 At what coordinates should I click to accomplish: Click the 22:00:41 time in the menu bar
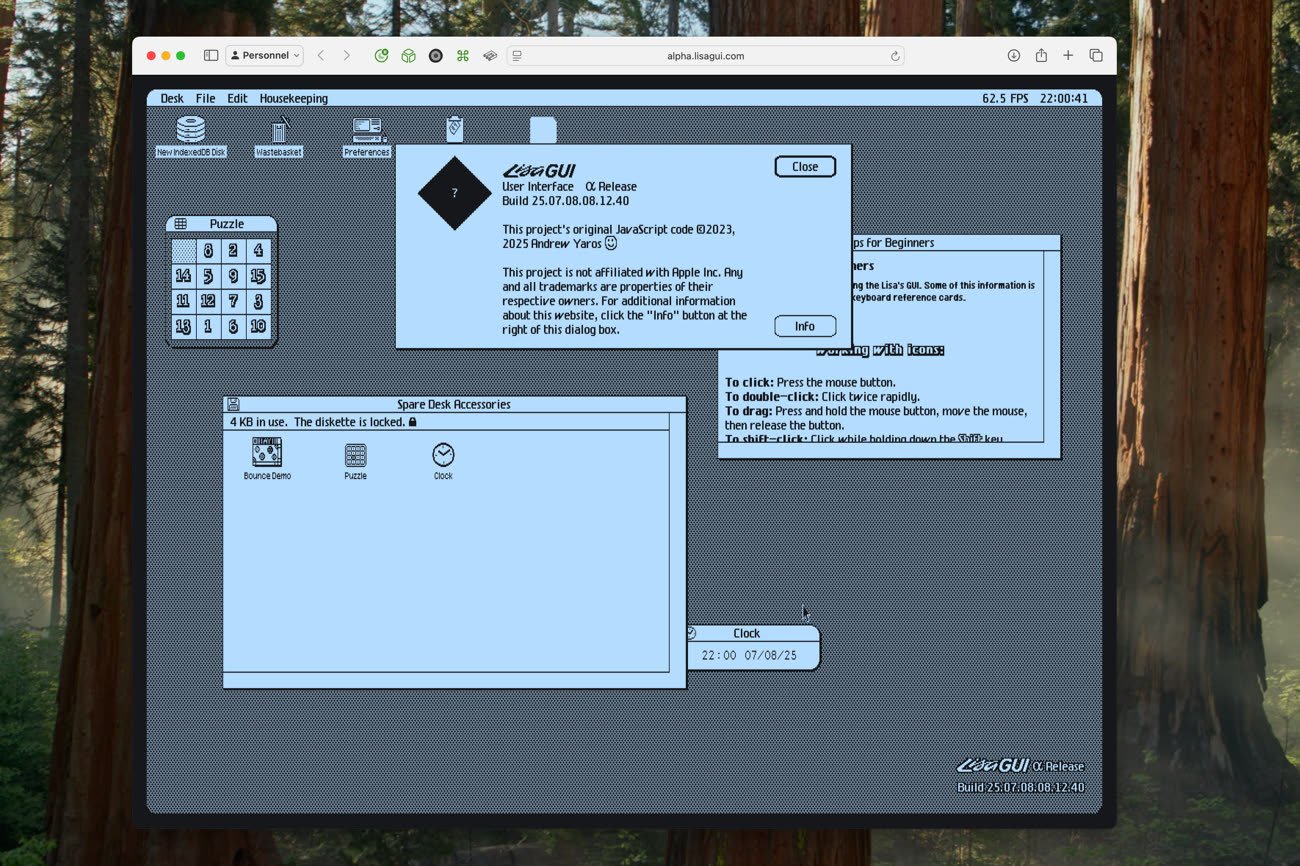[x=1063, y=98]
